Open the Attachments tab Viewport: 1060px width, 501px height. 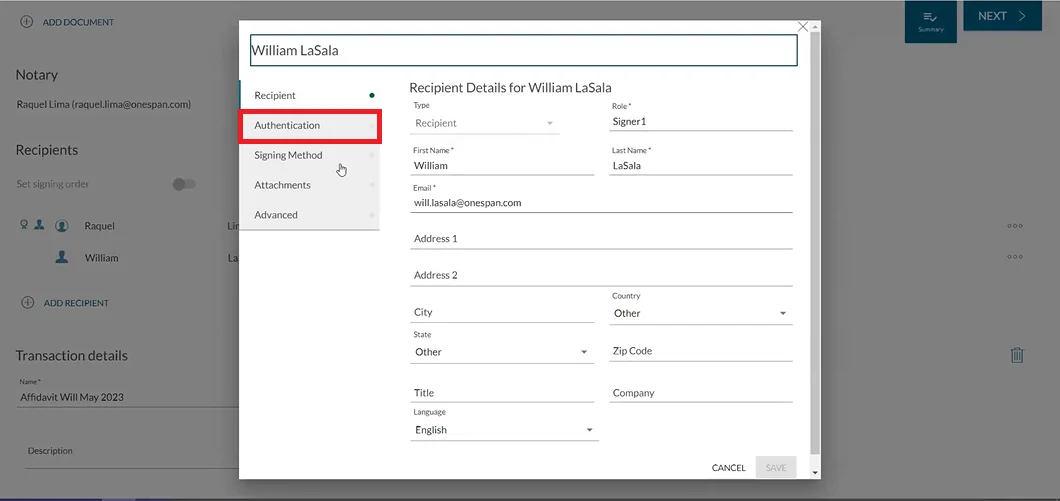[x=310, y=185]
